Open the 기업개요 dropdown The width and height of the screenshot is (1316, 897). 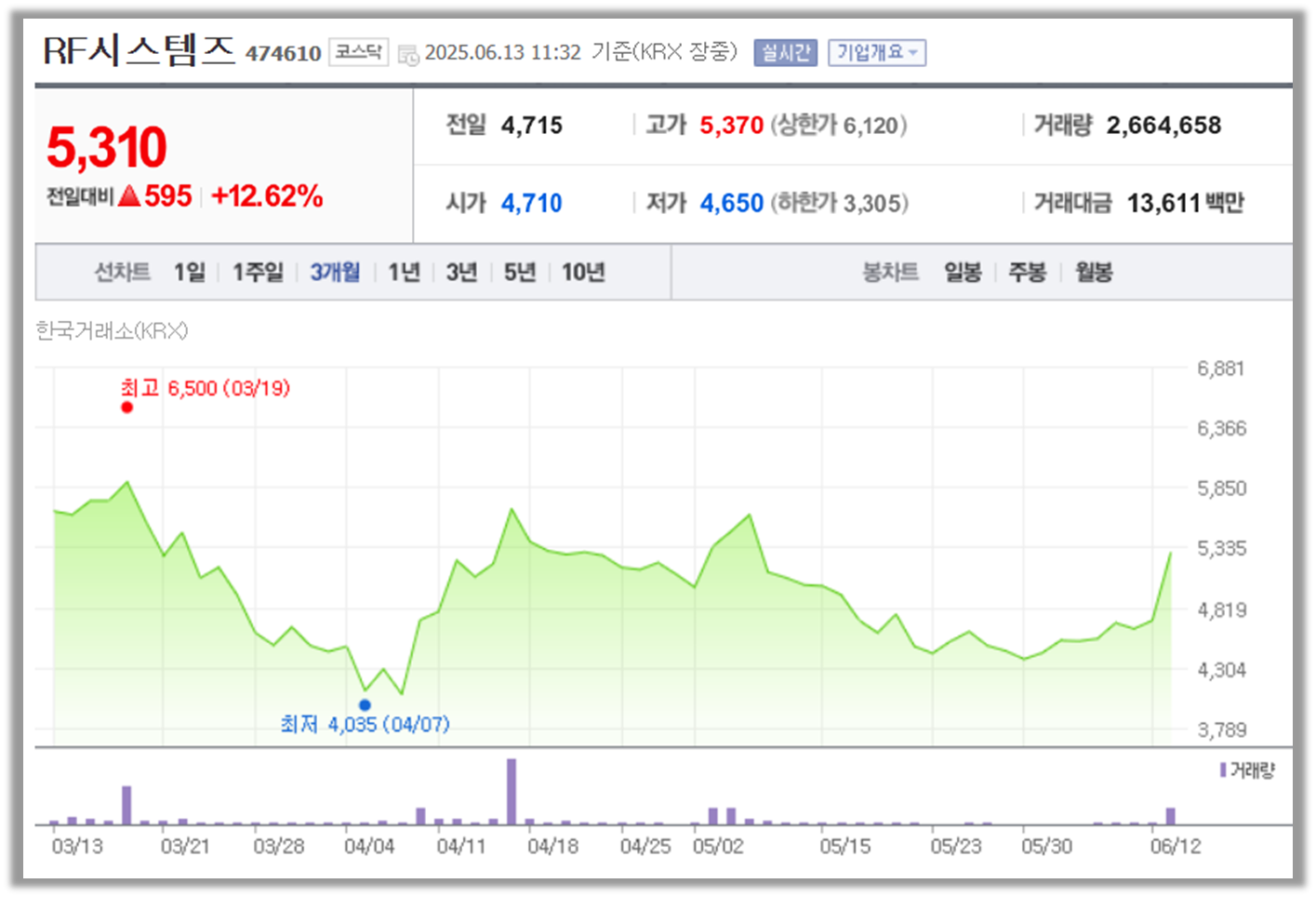pos(877,53)
